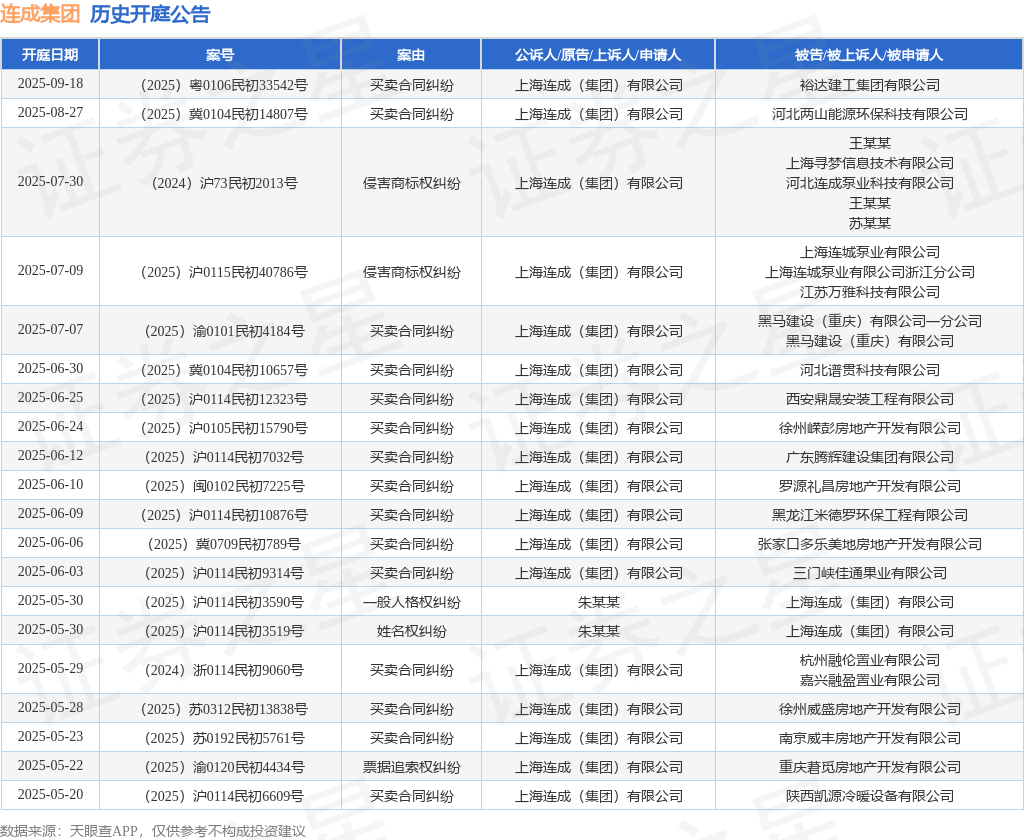Image resolution: width=1024 pixels, height=840 pixels.
Task: Select date cell 2025-06-09
Action: pos(50,513)
